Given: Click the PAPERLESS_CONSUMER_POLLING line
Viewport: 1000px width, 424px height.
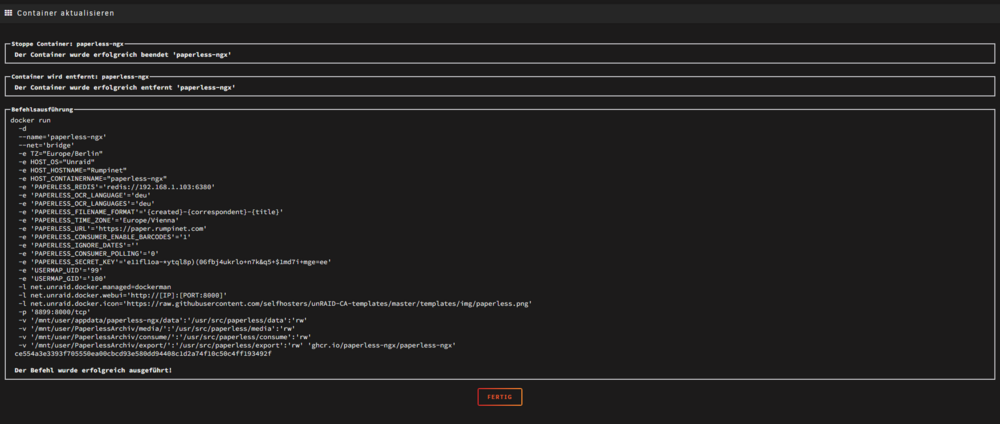Looking at the screenshot, I should [x=89, y=252].
